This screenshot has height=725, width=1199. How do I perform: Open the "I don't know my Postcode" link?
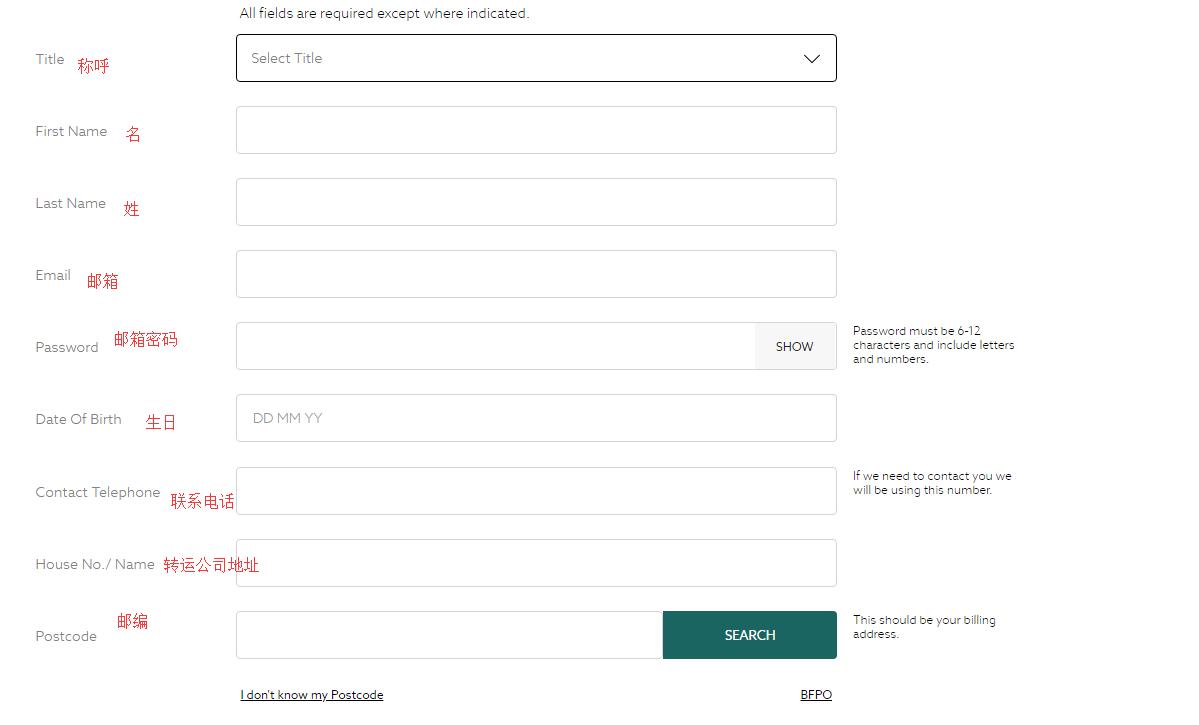[x=312, y=695]
